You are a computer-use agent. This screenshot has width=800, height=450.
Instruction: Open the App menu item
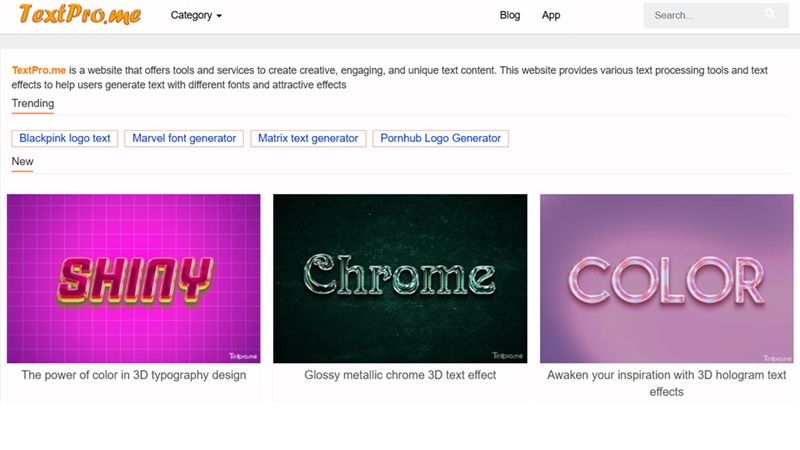pyautogui.click(x=551, y=15)
